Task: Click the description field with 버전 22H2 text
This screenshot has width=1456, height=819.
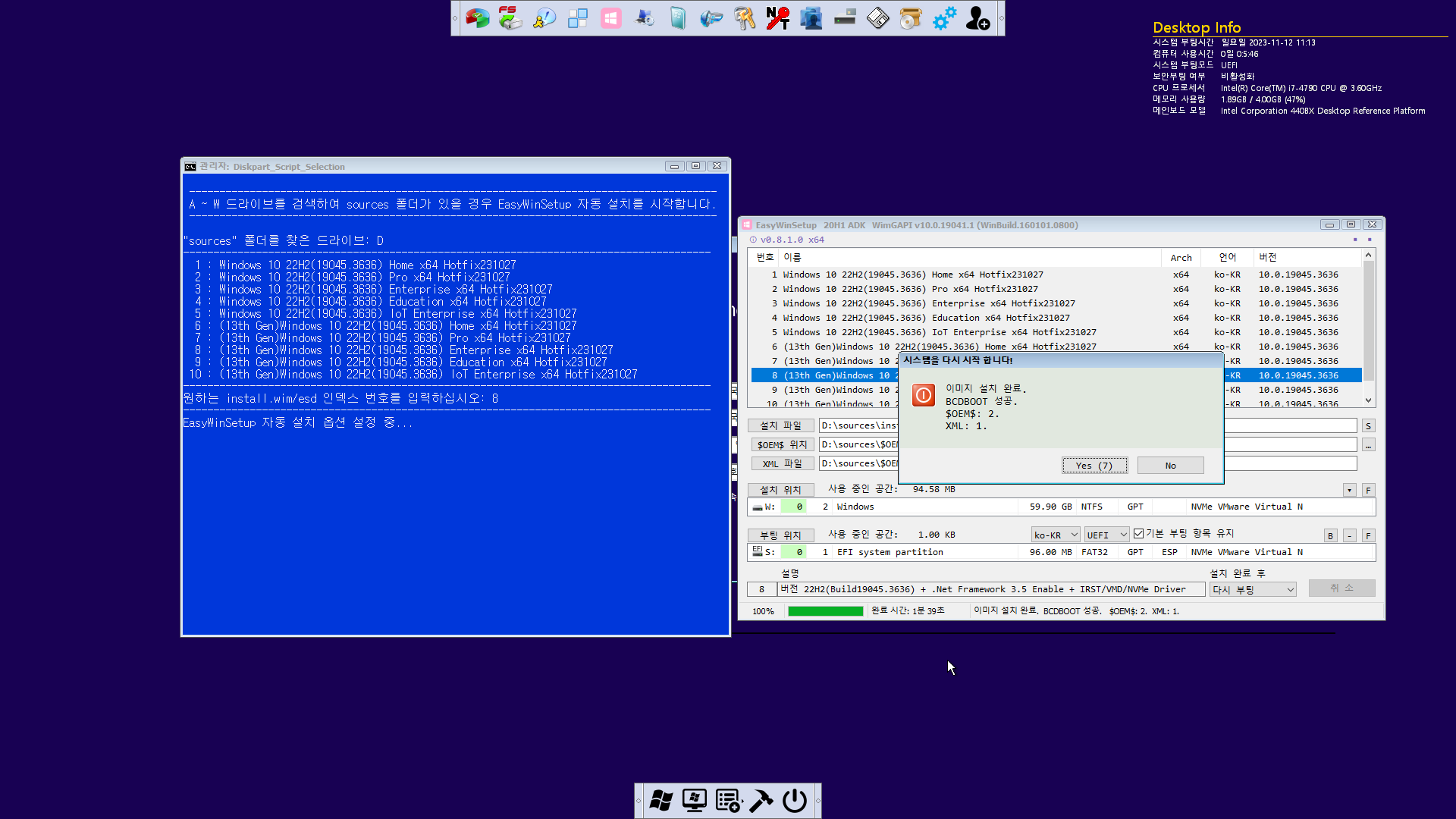Action: click(992, 589)
